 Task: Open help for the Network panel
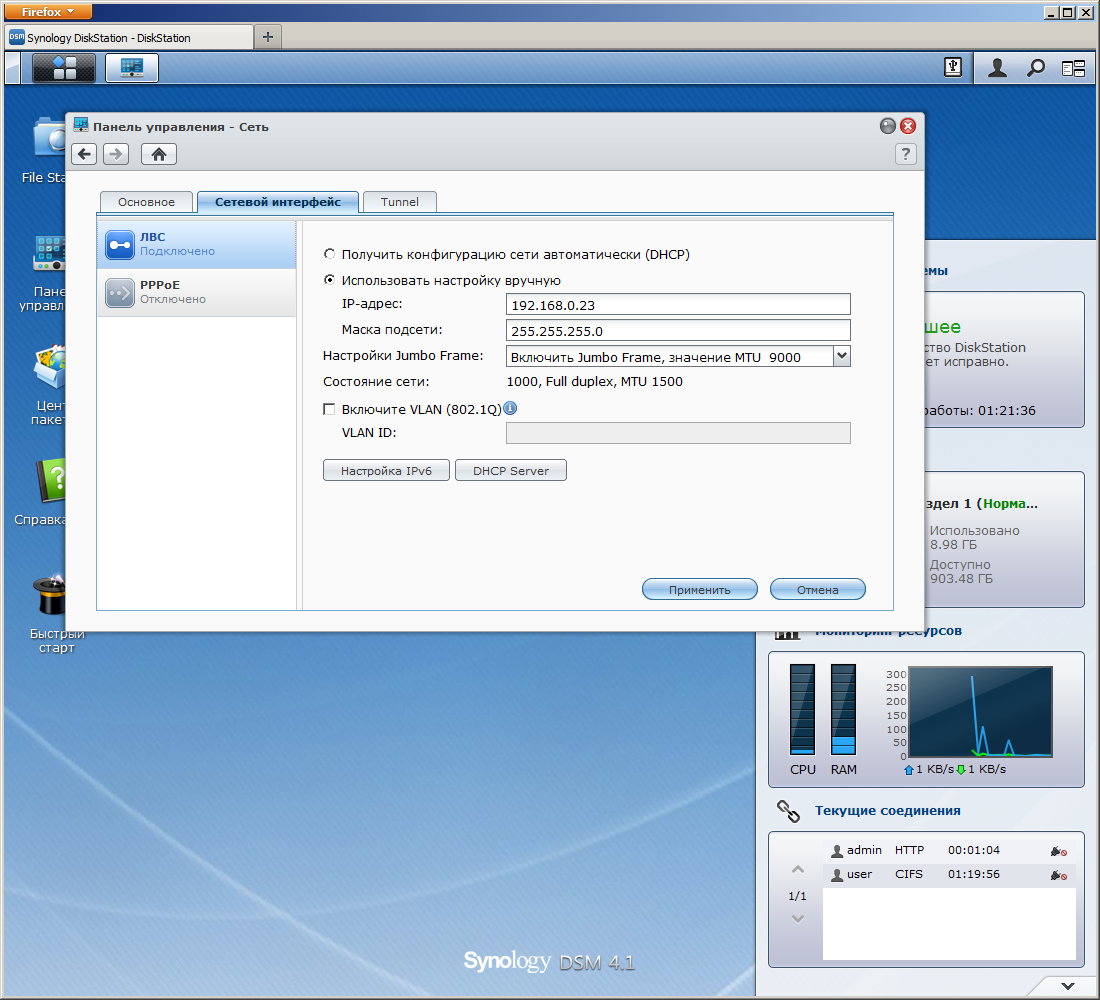click(x=906, y=154)
